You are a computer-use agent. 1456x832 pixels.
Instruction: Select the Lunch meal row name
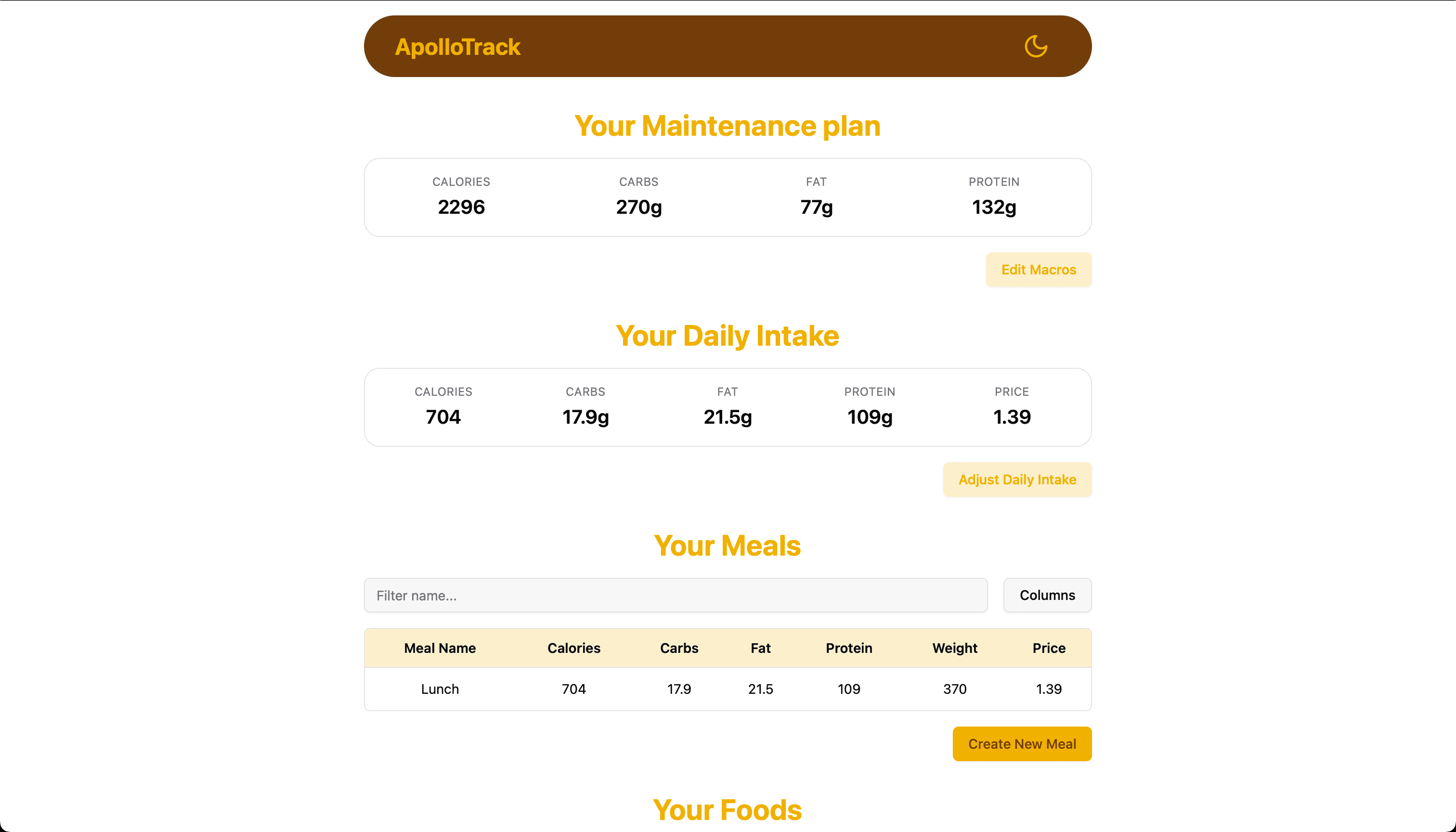click(x=440, y=689)
